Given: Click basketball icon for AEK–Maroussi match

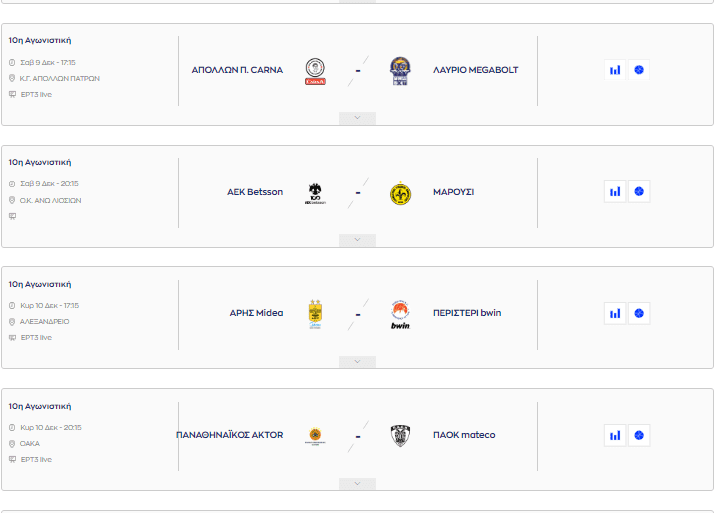Looking at the screenshot, I should [x=639, y=192].
